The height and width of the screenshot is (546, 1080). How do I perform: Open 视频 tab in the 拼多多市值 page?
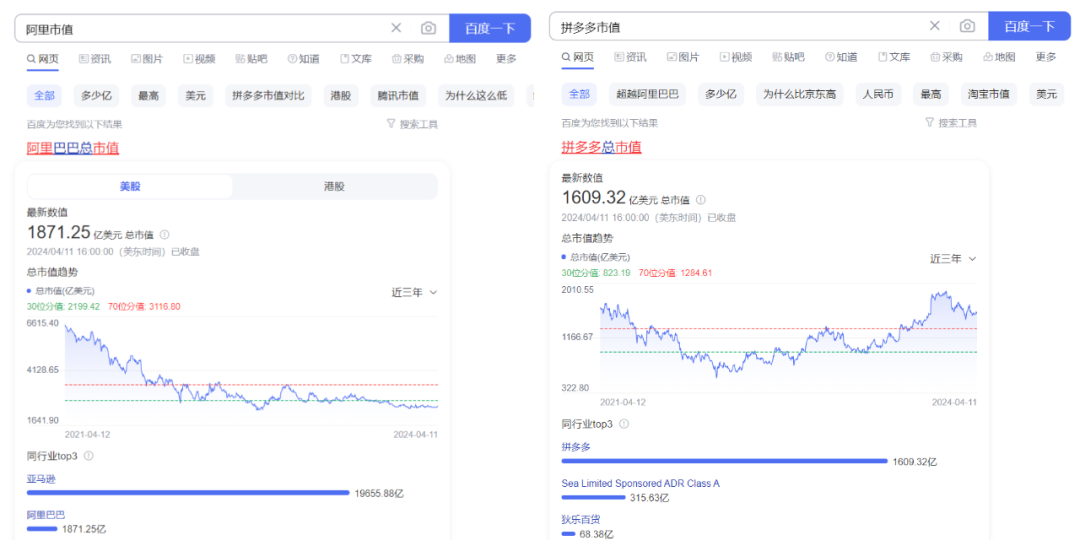pyautogui.click(x=736, y=57)
